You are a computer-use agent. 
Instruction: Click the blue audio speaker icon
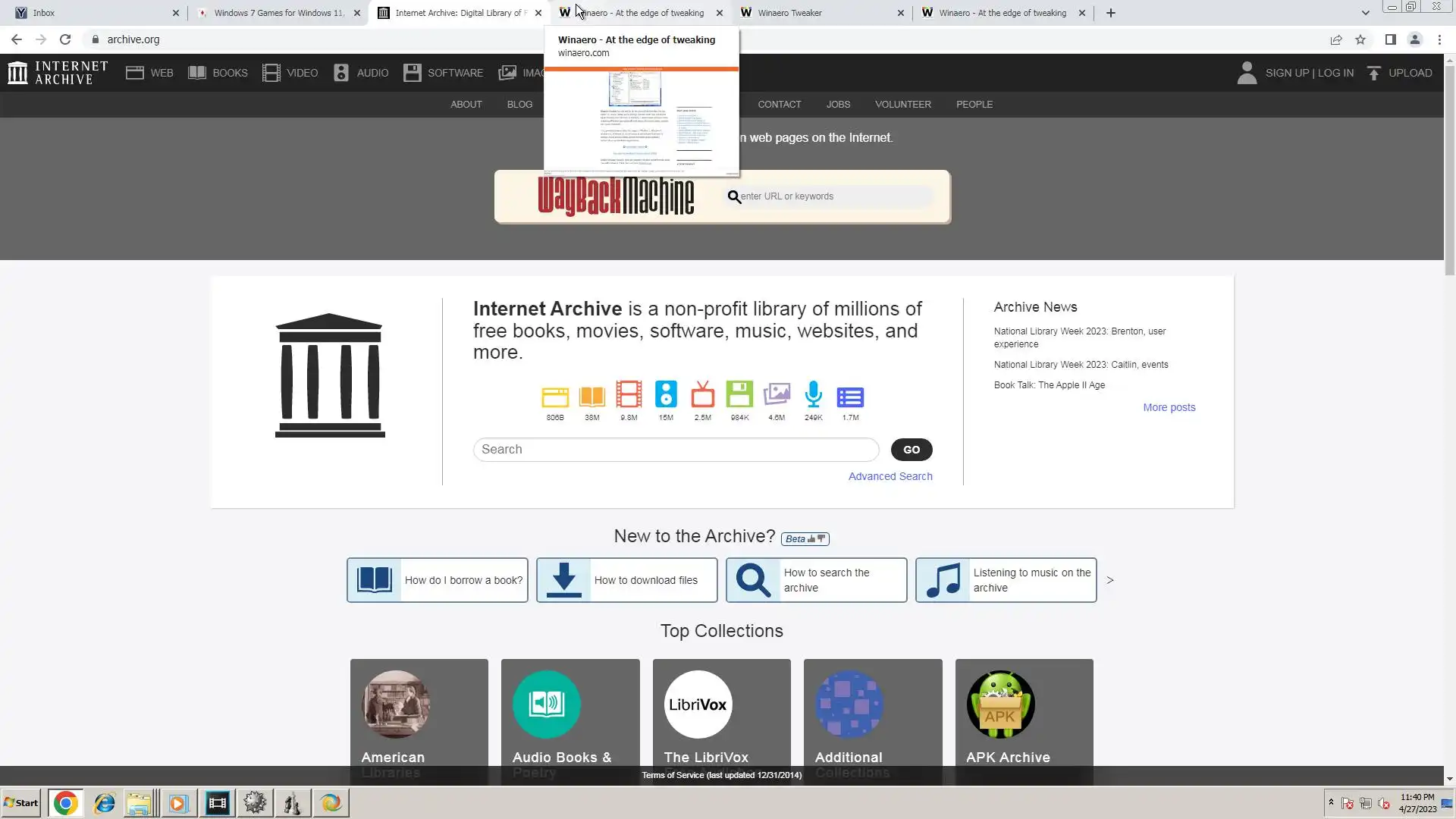(665, 395)
